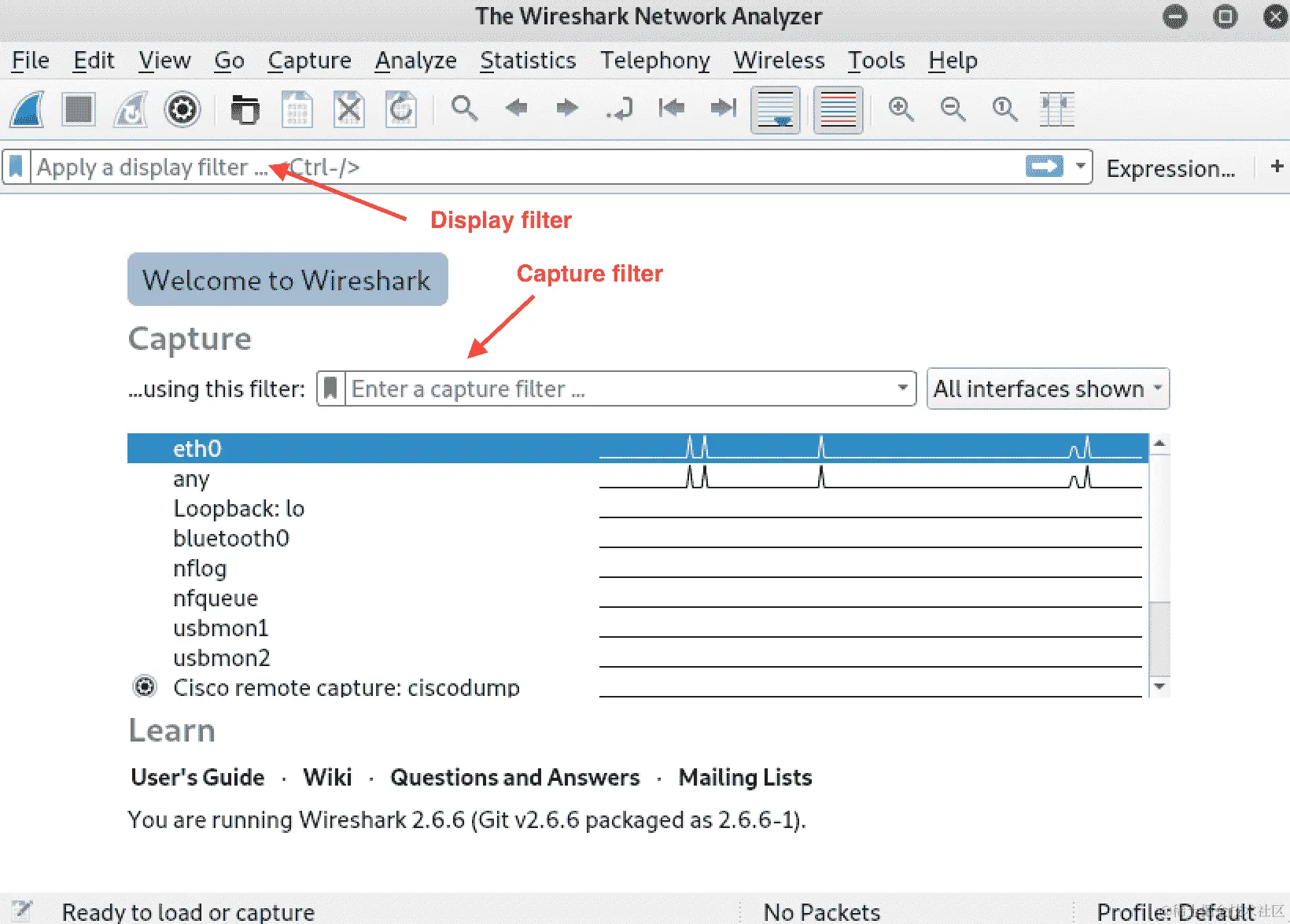
Task: Open the Help menu
Action: point(953,61)
